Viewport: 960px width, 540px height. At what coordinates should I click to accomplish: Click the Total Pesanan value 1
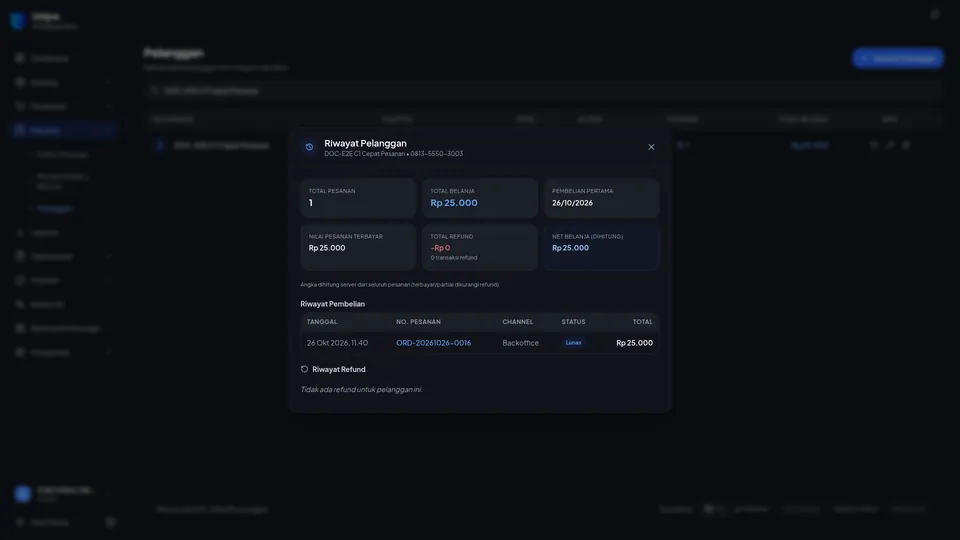pyautogui.click(x=311, y=203)
